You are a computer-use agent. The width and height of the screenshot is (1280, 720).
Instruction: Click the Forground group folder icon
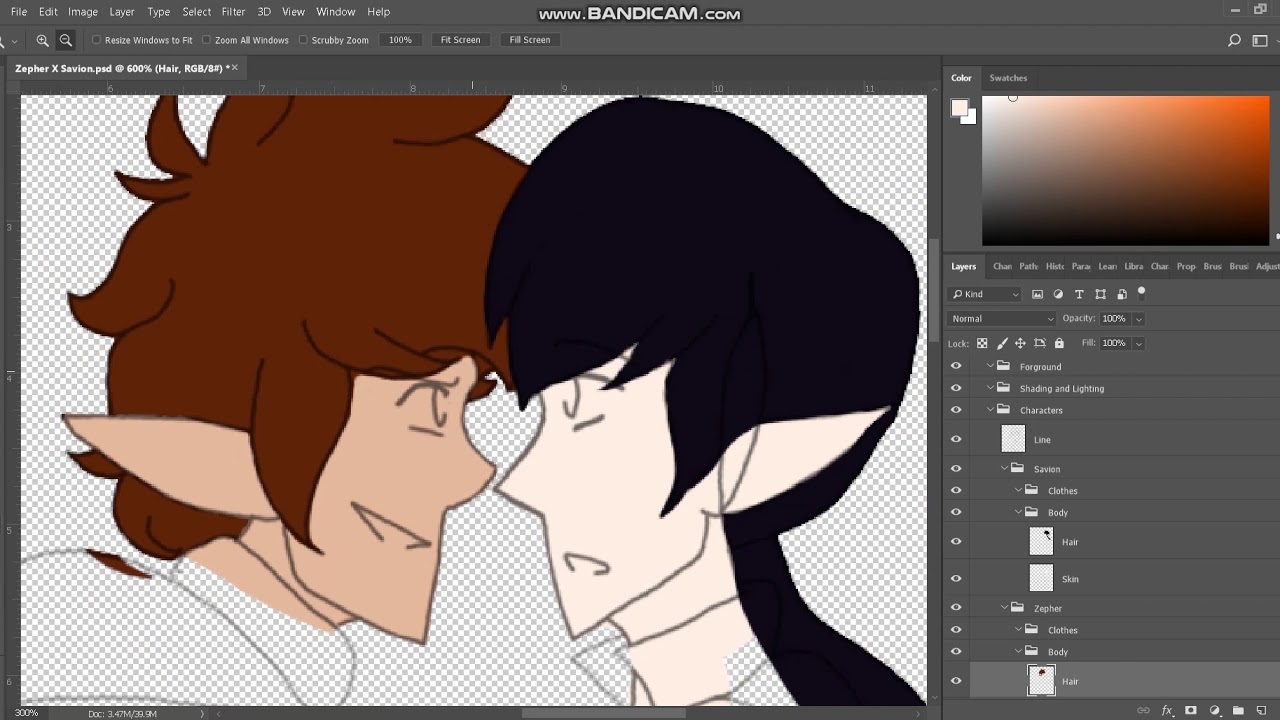1003,366
